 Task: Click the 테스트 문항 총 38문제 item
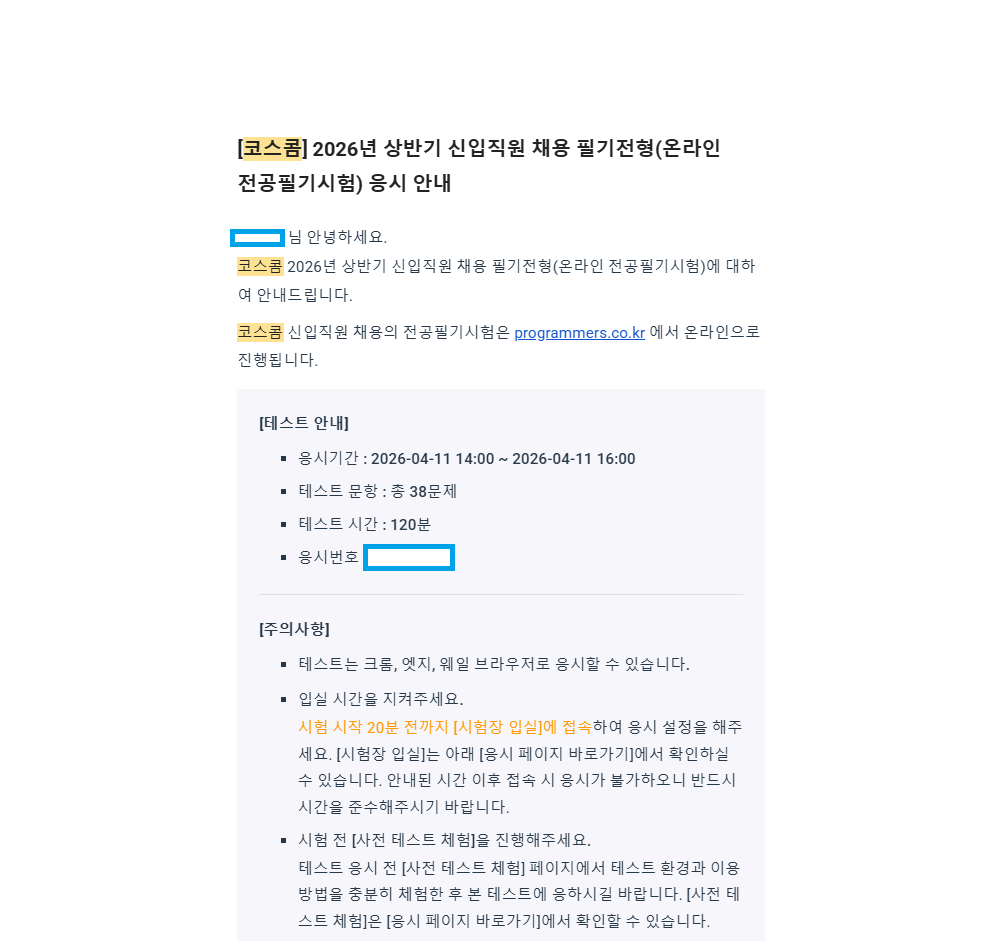click(x=377, y=492)
